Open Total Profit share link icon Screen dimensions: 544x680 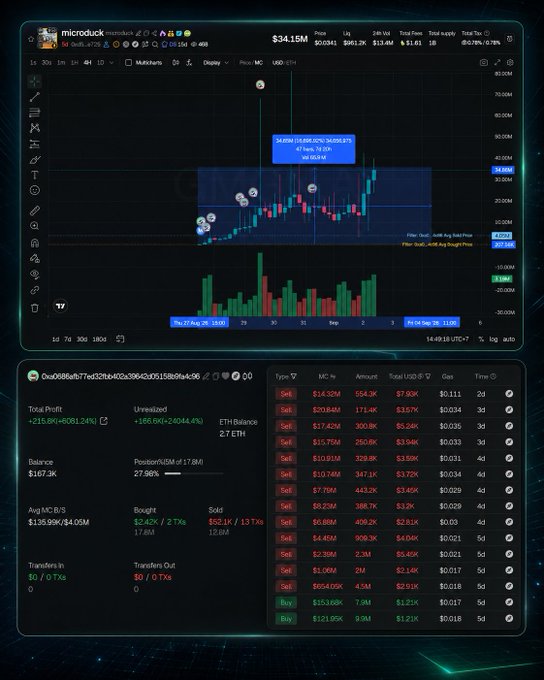point(104,421)
